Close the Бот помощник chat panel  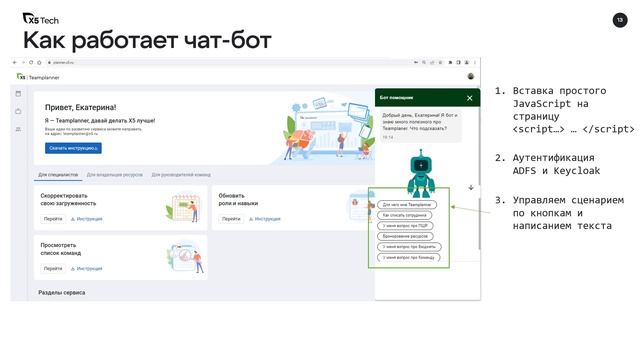tap(470, 98)
